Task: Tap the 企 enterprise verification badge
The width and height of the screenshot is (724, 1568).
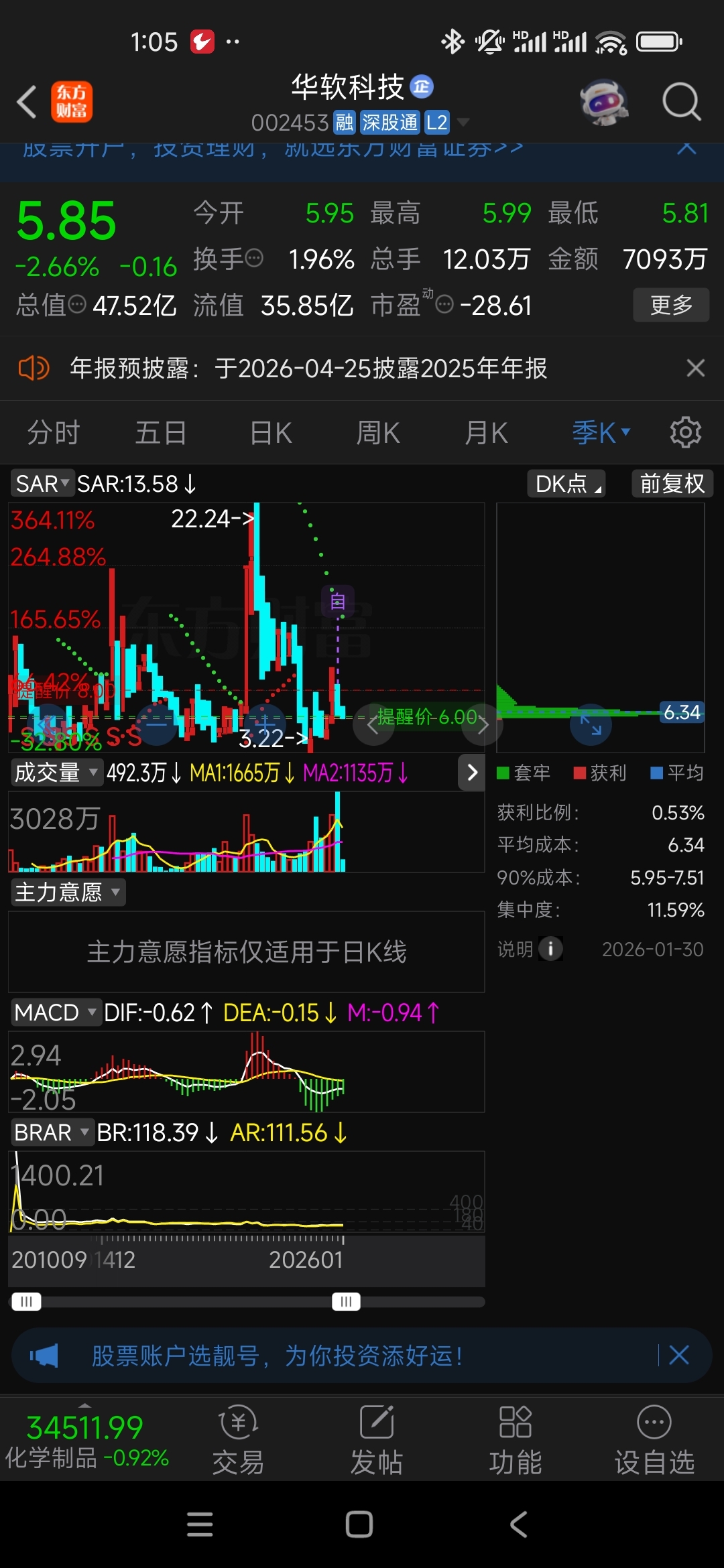Action: [422, 86]
